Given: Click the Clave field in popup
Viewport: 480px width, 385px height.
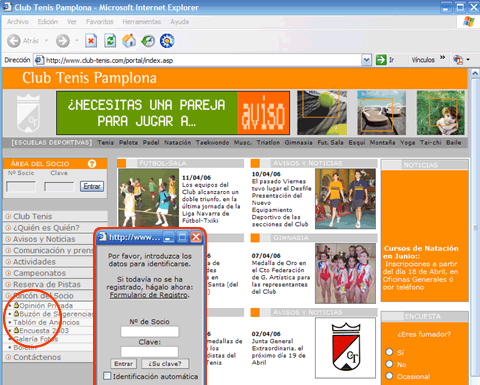Looking at the screenshot, I should point(150,352).
